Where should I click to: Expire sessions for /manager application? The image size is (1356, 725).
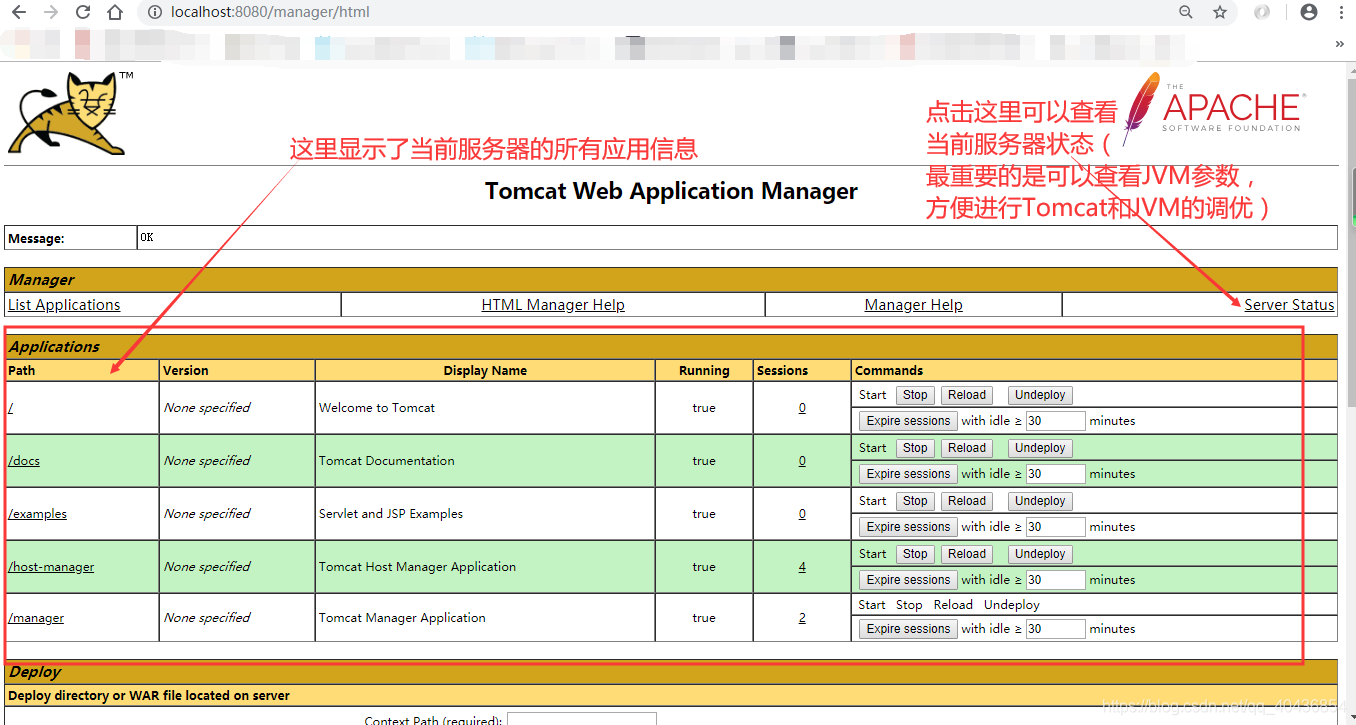(908, 629)
